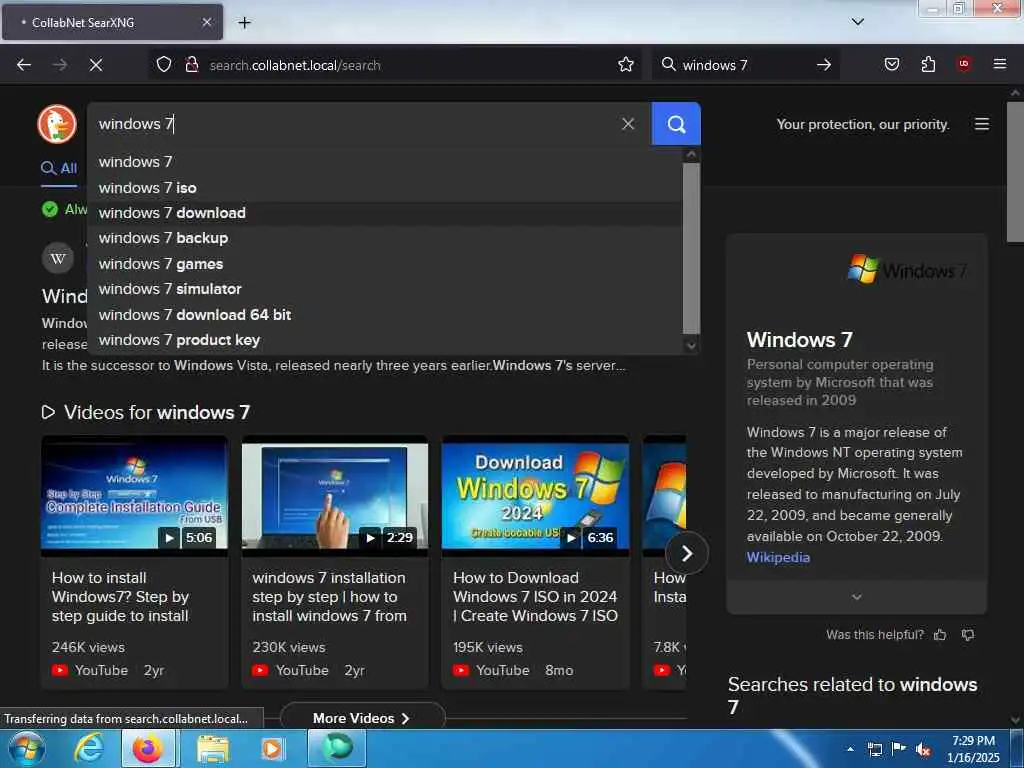Click the address bar URL

coord(295,65)
